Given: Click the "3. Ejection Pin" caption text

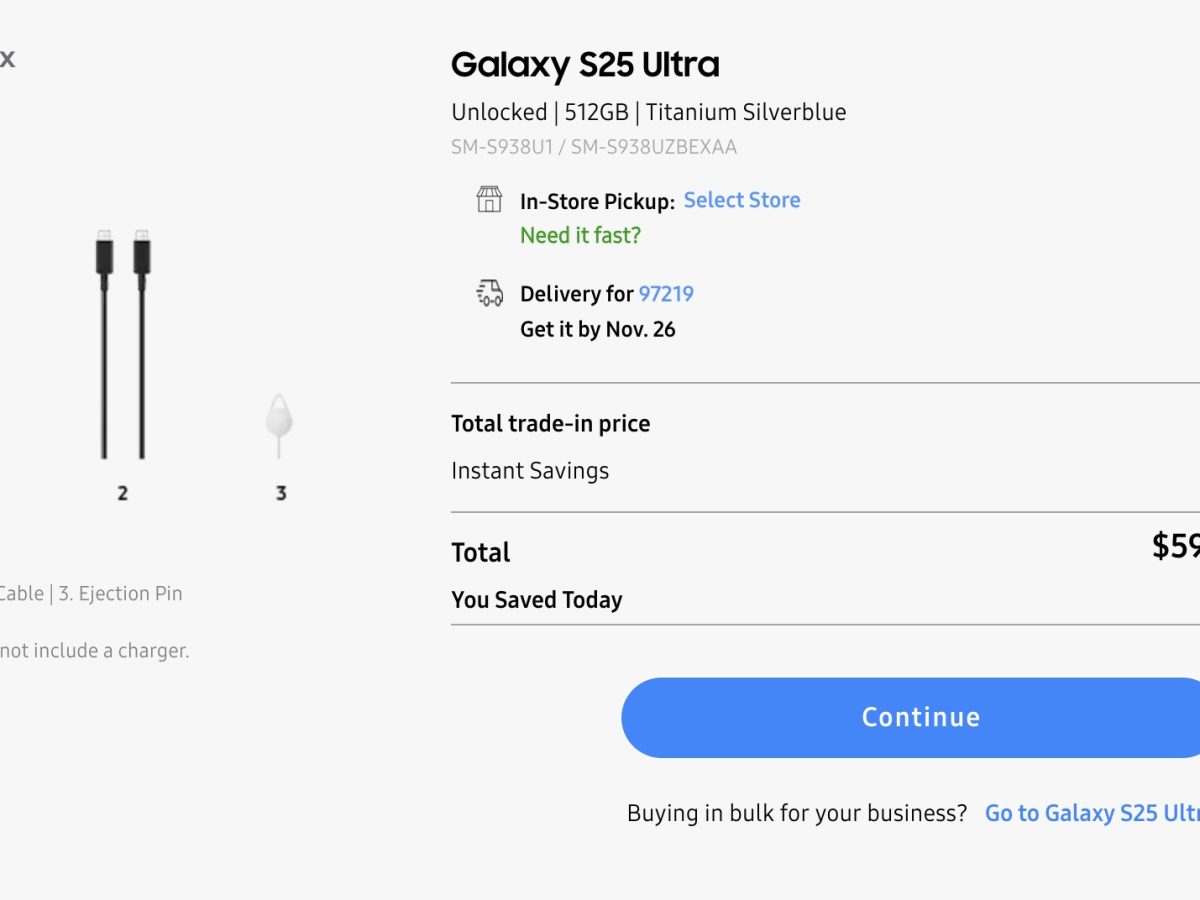Looking at the screenshot, I should coord(120,594).
